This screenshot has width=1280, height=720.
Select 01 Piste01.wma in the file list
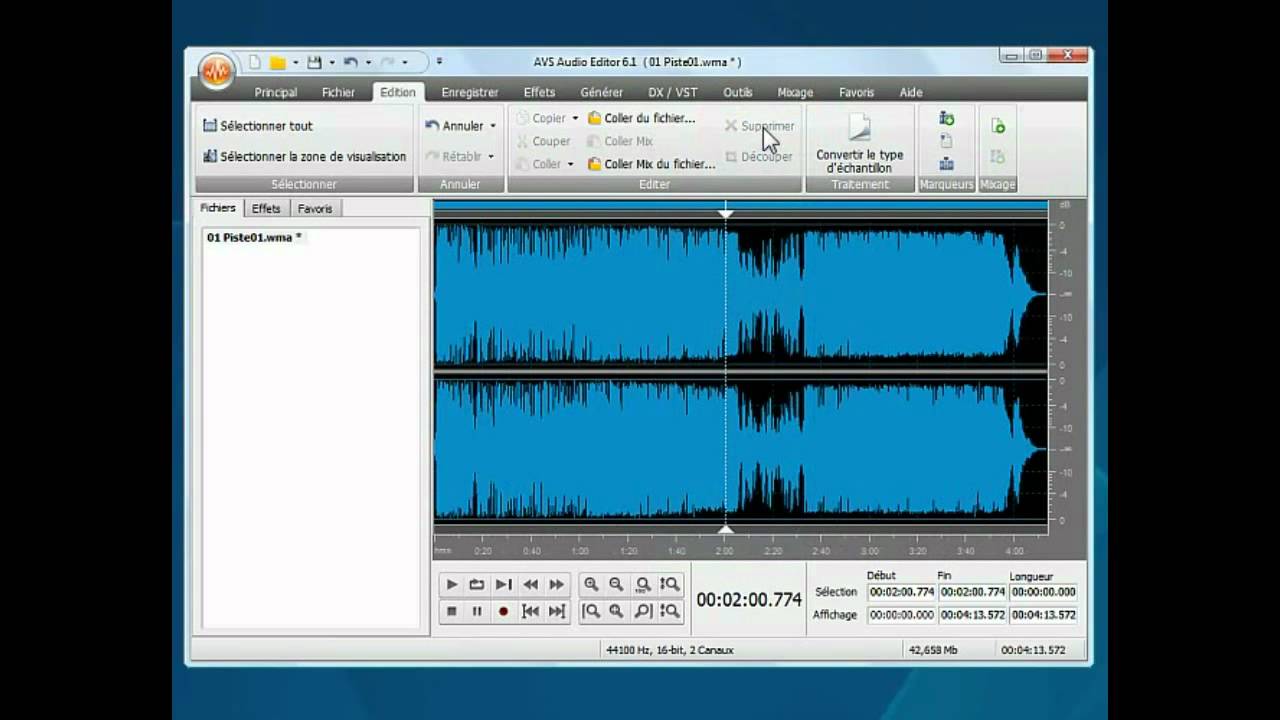(255, 238)
